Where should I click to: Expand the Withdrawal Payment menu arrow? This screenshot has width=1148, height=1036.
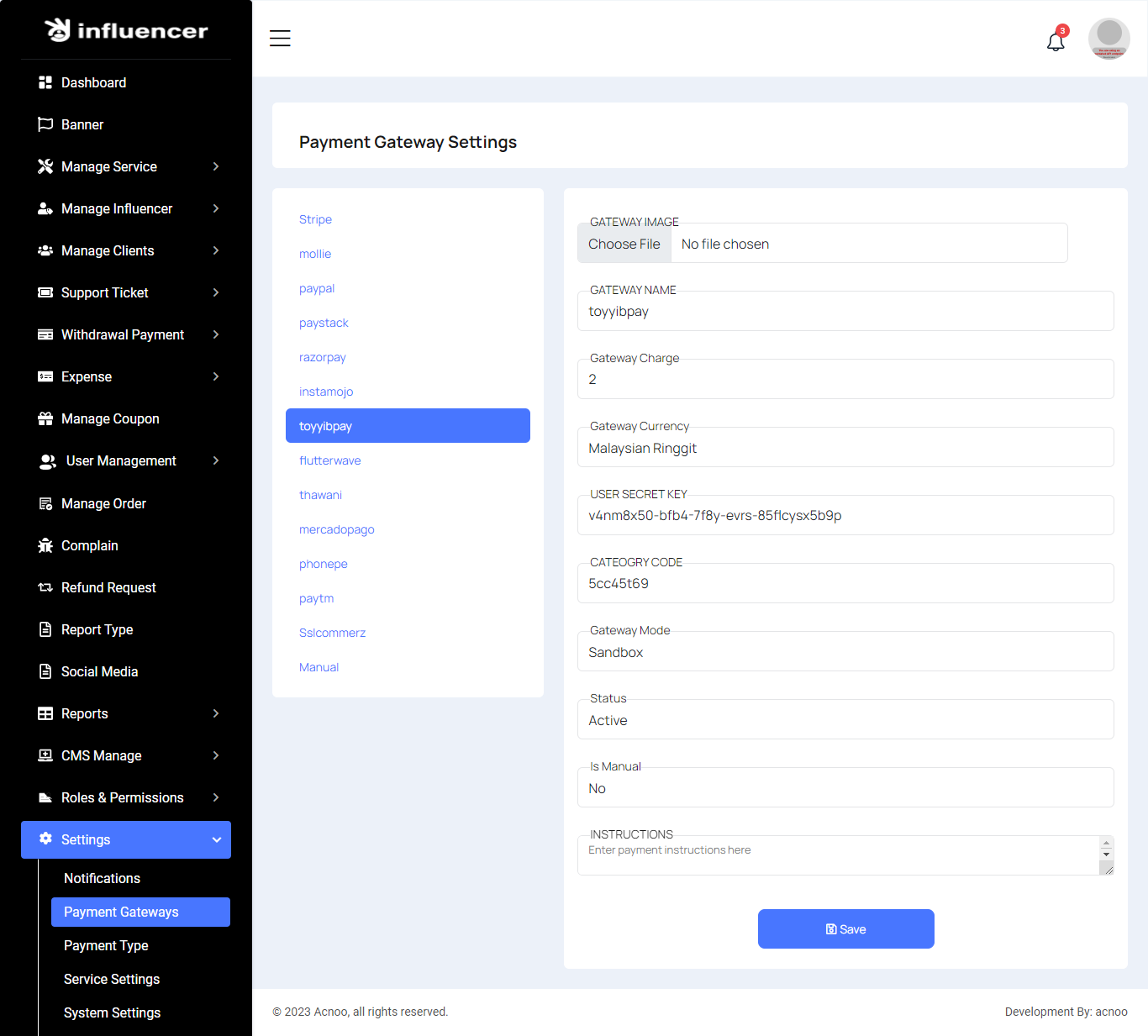click(216, 334)
